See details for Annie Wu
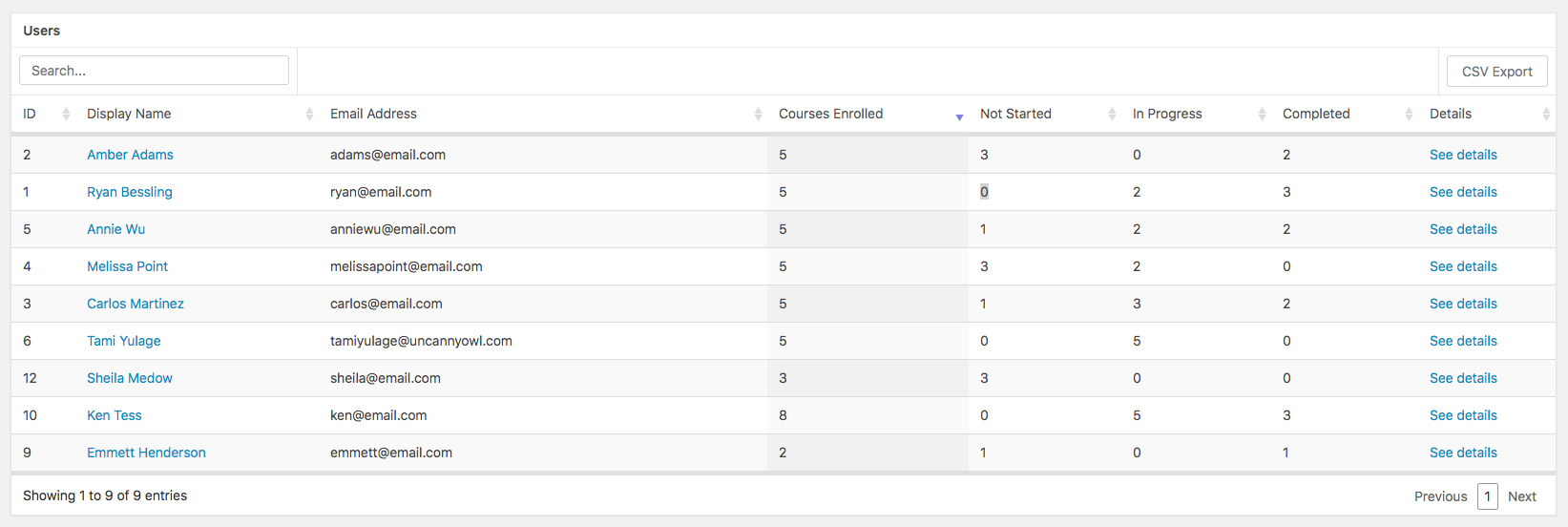The width and height of the screenshot is (1568, 527). tap(1463, 229)
